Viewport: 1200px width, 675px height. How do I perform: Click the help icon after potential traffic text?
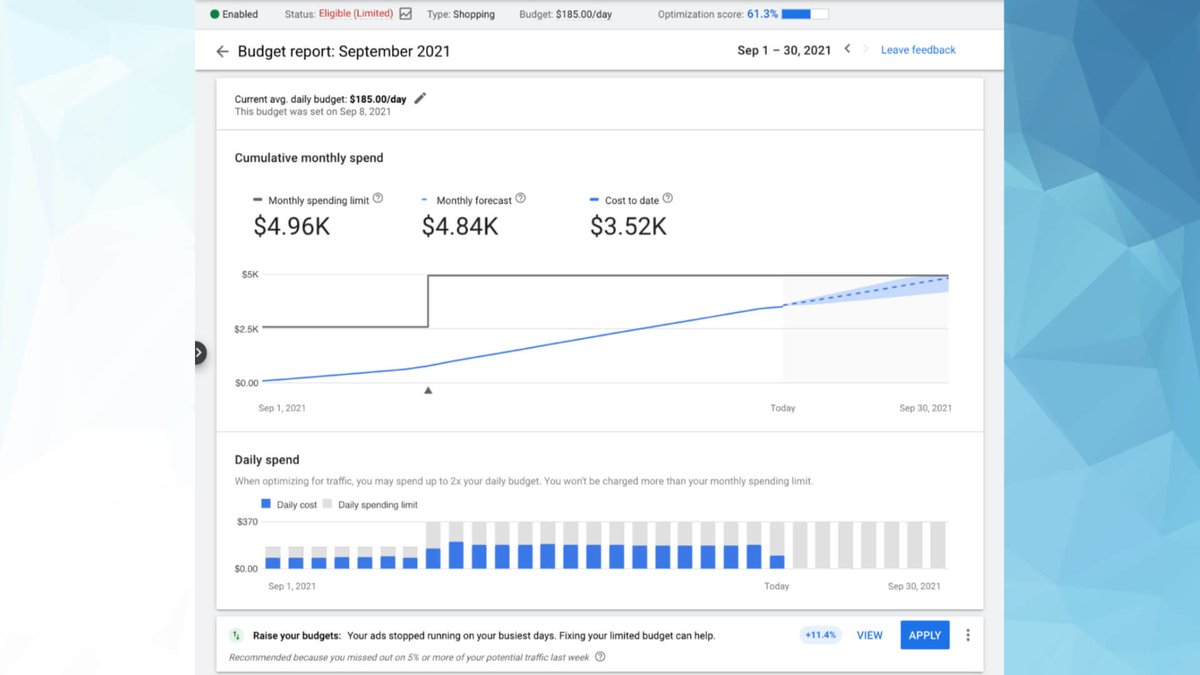coord(598,658)
